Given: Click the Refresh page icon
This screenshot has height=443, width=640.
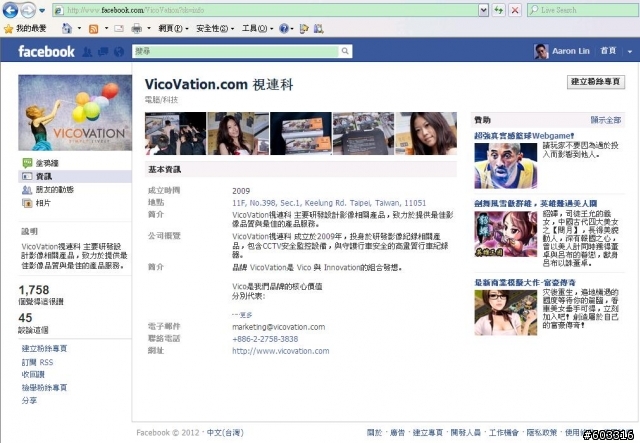Looking at the screenshot, I should point(498,10).
